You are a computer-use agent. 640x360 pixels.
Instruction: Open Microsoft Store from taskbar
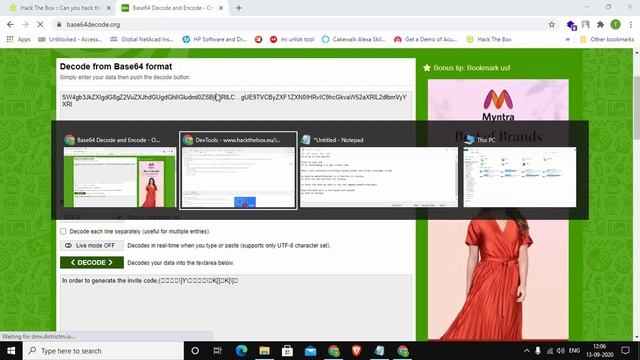(287, 351)
